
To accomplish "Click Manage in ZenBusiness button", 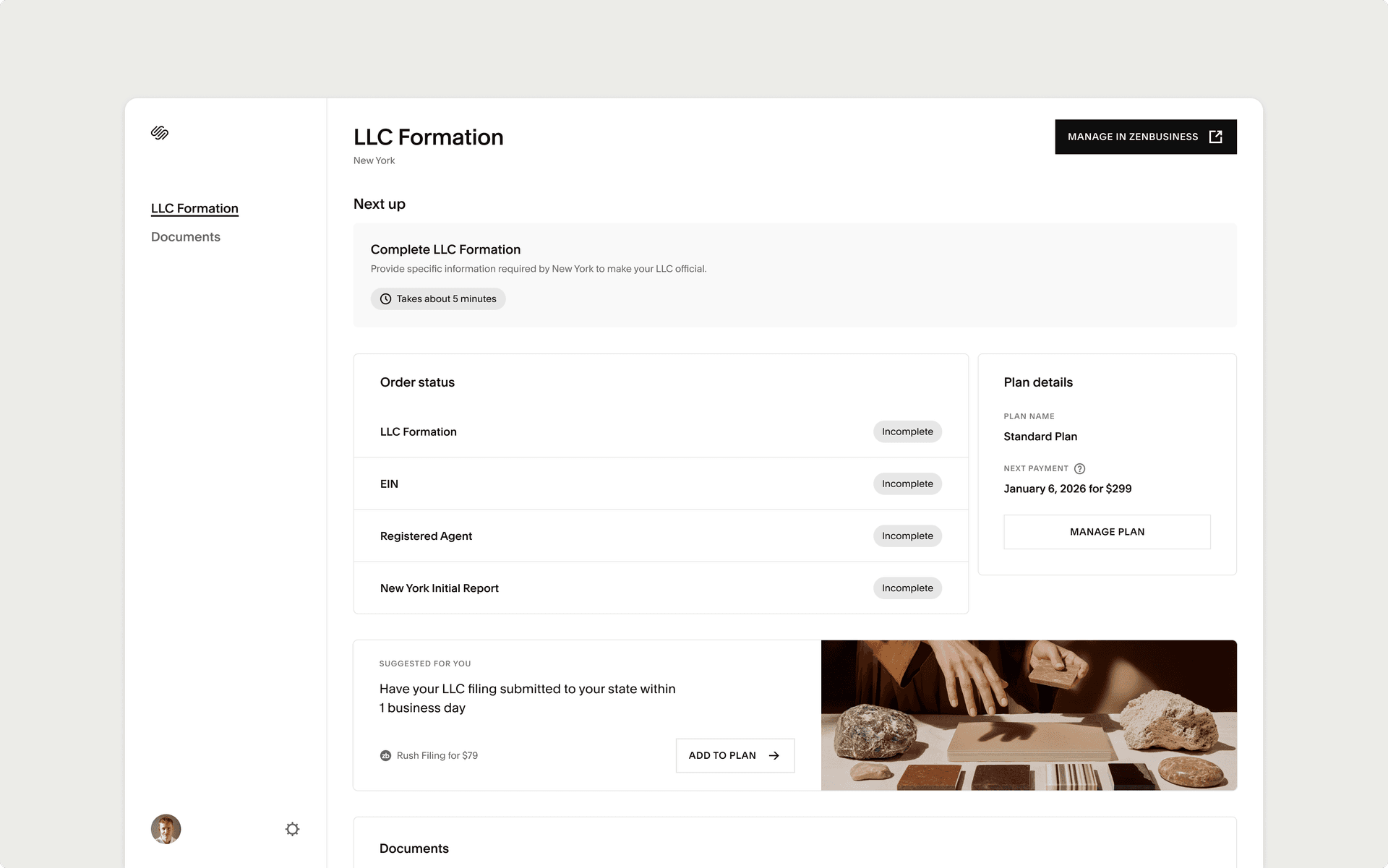I will 1146,137.
